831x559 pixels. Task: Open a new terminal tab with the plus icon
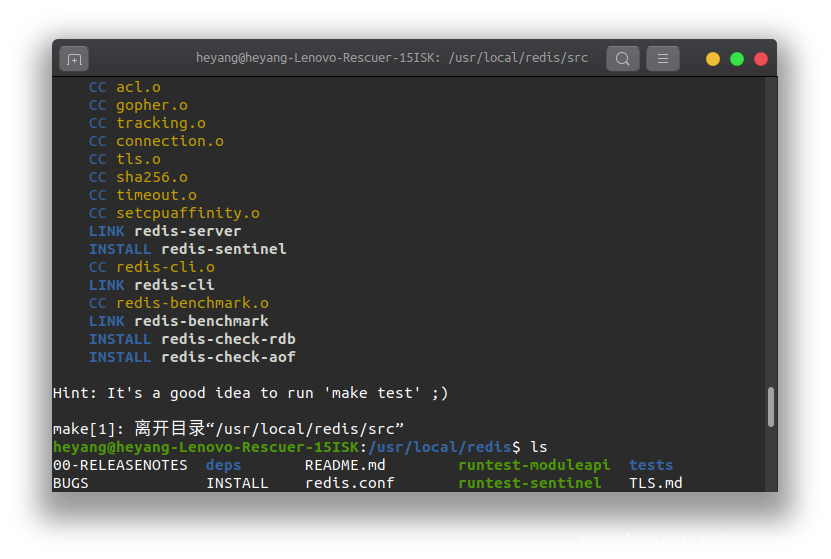[74, 59]
